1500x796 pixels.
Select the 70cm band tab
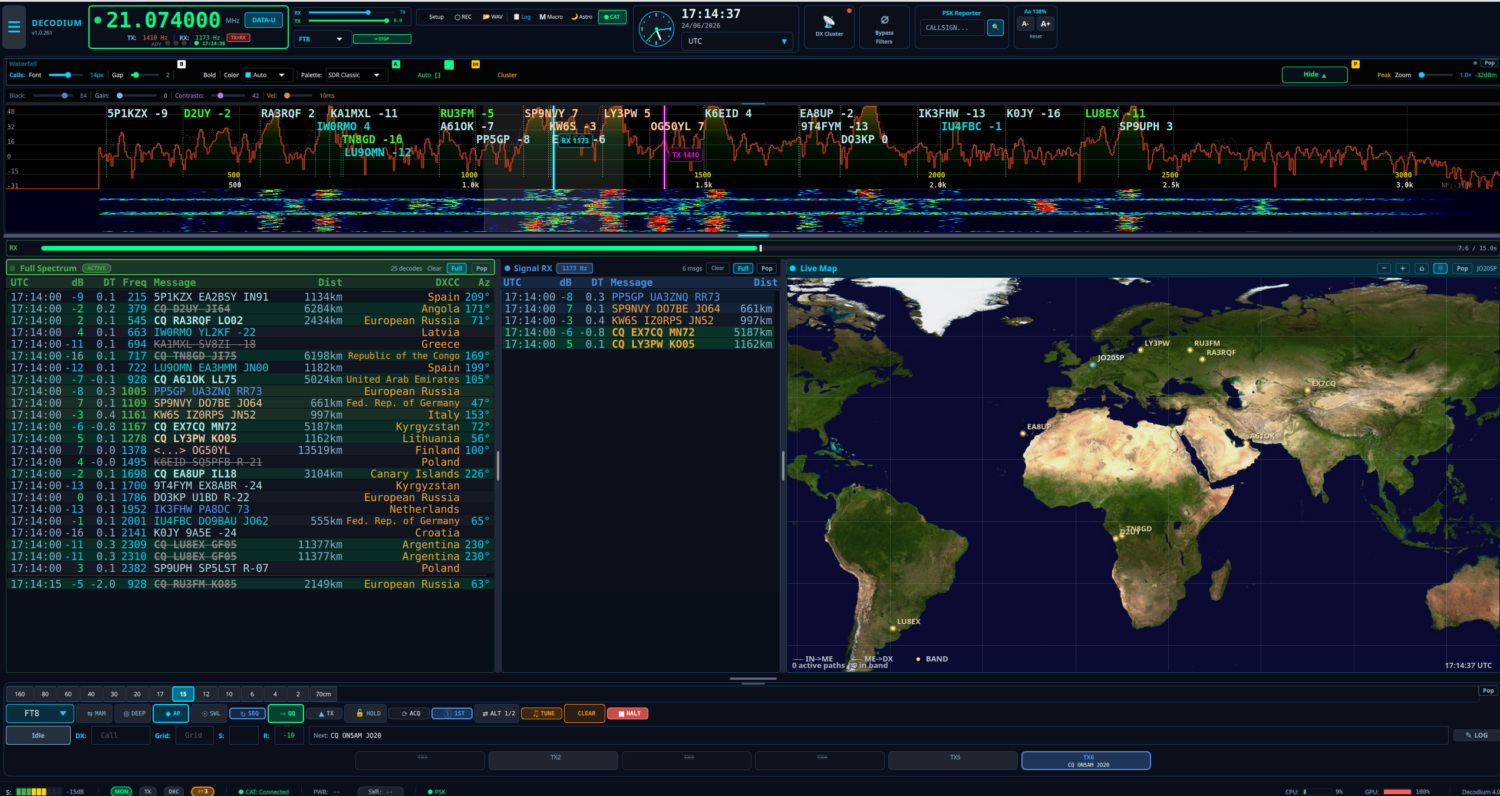click(x=323, y=693)
